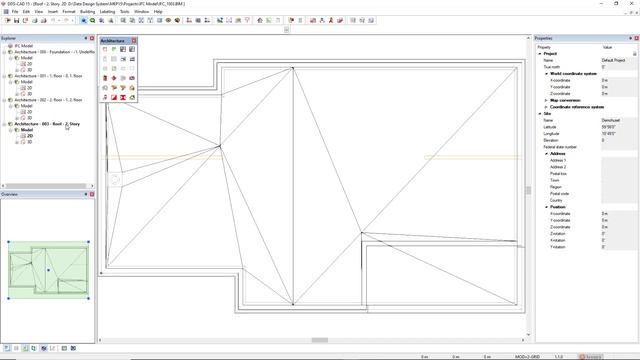Viewport: 640px width, 360px height.
Task: Click the red person figure toolbar icon
Action: pos(331,20)
